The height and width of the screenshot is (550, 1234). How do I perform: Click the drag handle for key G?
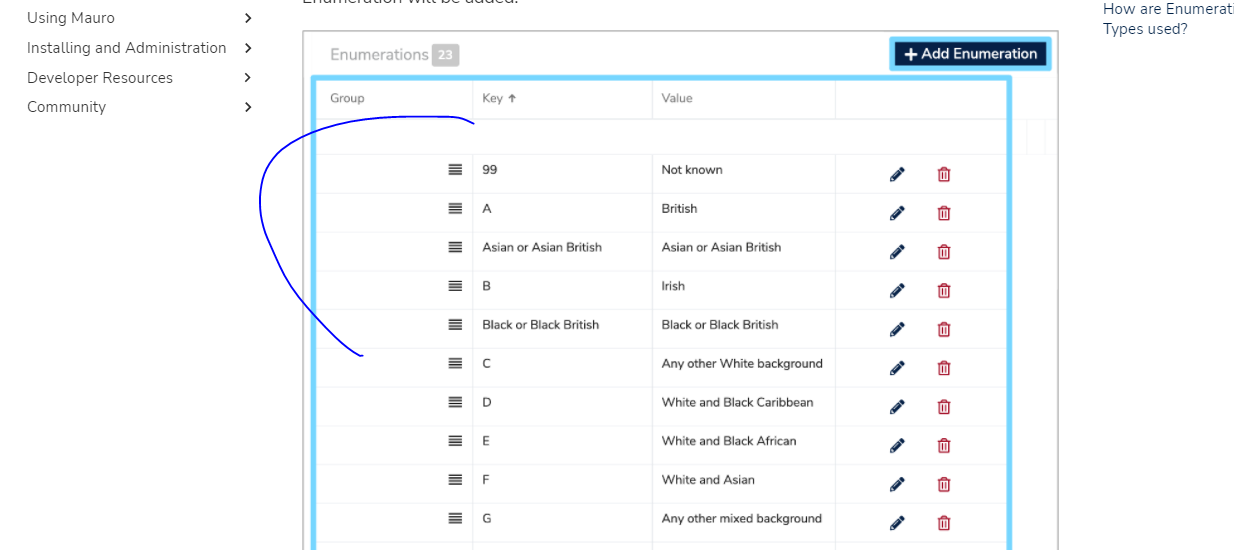tap(455, 519)
